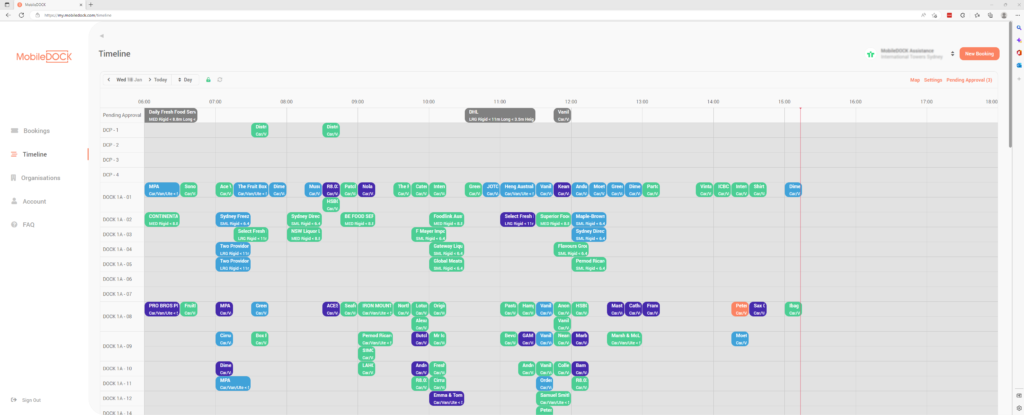This screenshot has height=415, width=1024.
Task: Go to Account in the sidebar
Action: (29, 201)
